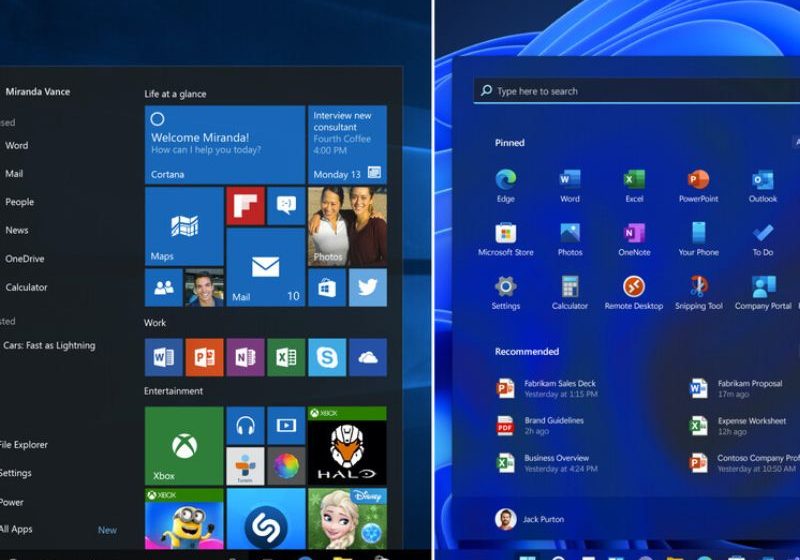Open the Groove Music headphones tile

tap(245, 425)
